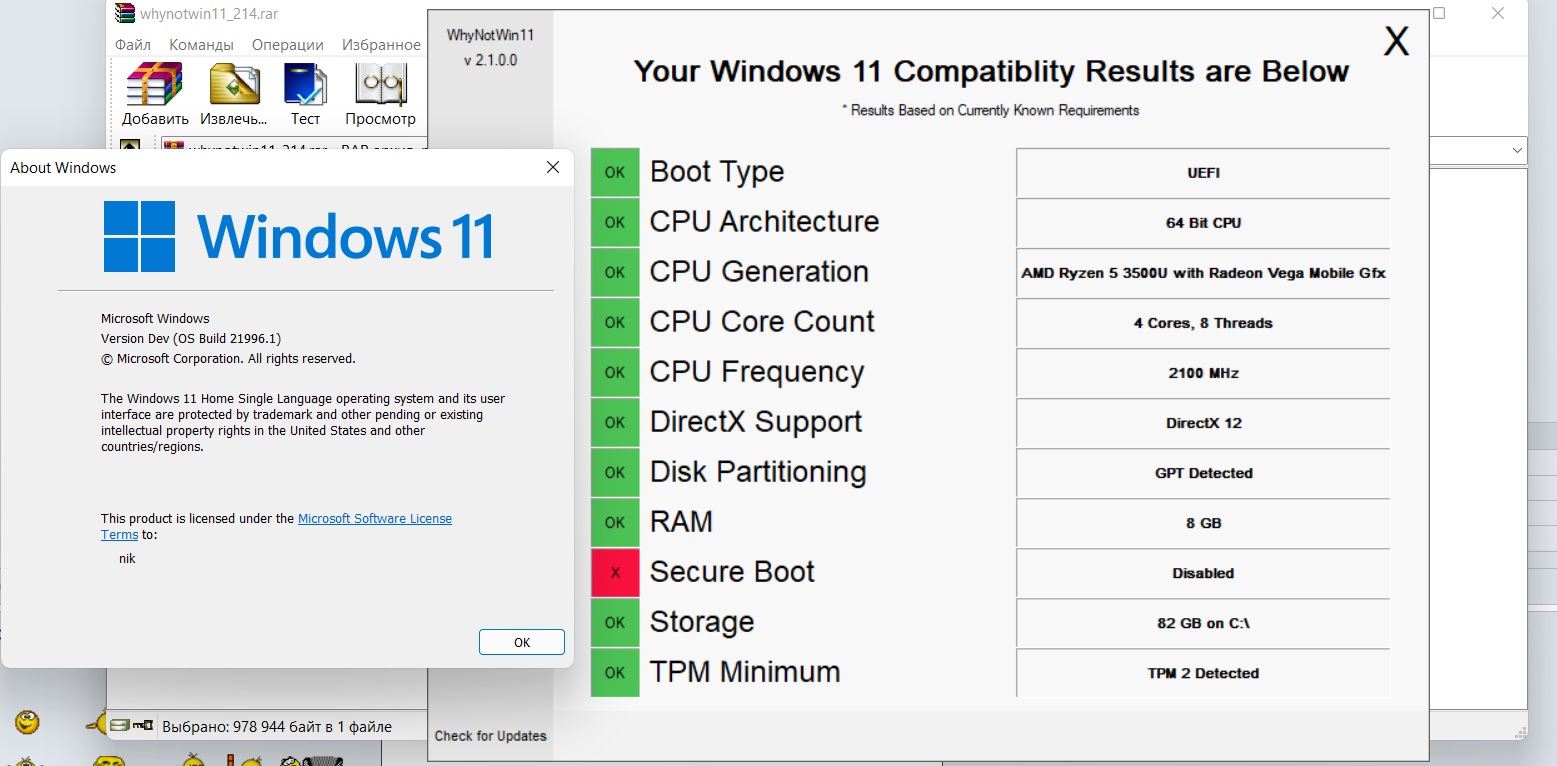Click the Disabled value for Secure Boot

coord(1203,573)
